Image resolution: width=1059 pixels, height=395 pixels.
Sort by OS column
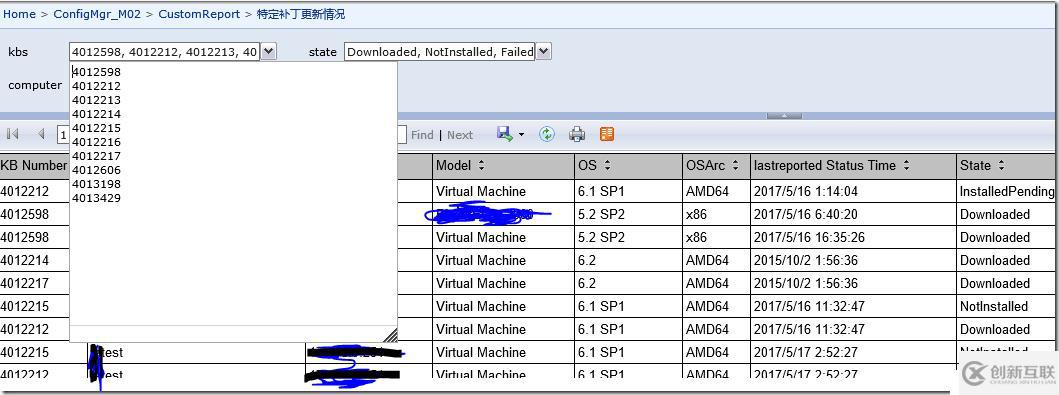tap(606, 165)
